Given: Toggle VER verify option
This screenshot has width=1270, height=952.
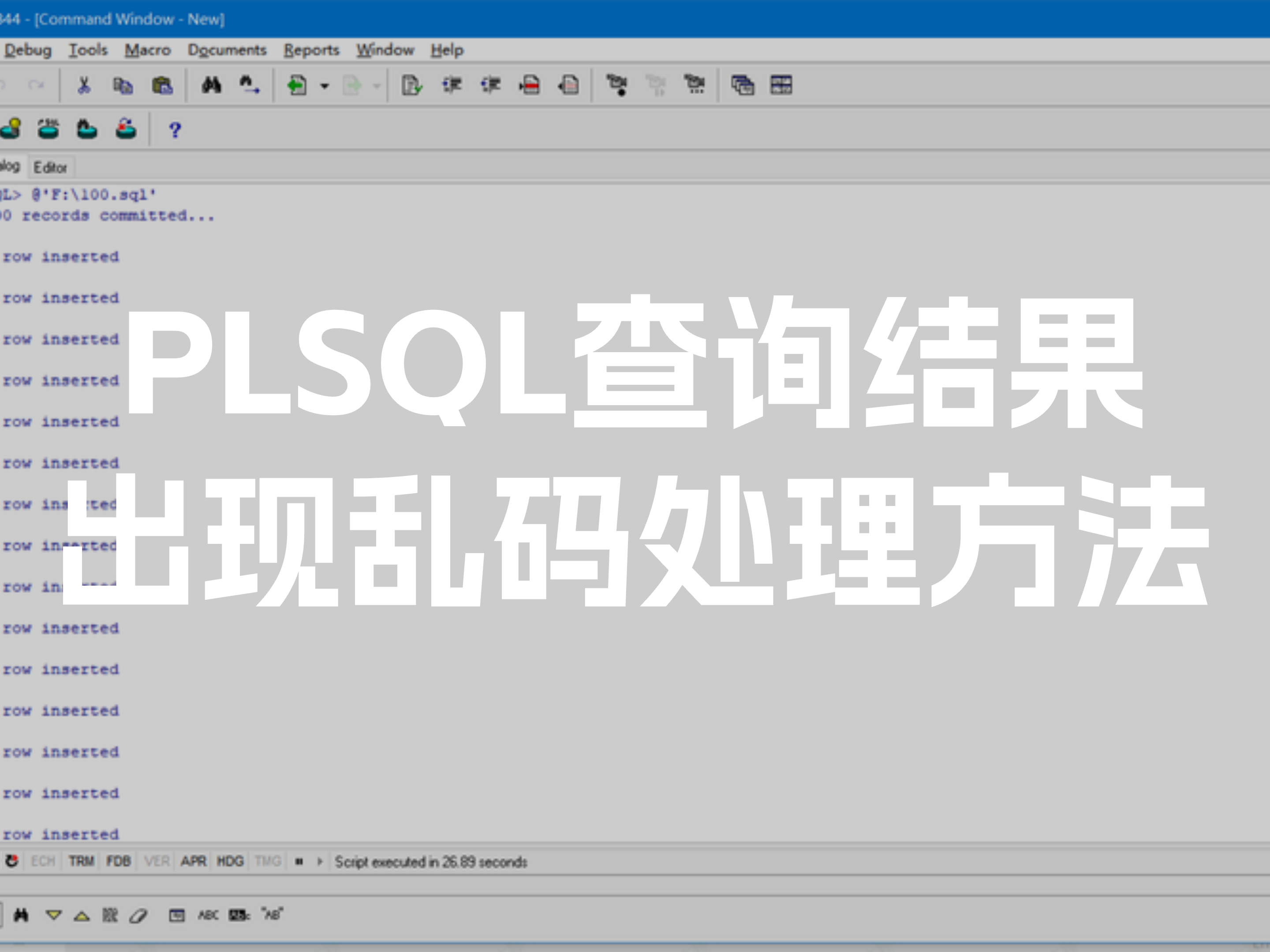Looking at the screenshot, I should (x=157, y=861).
